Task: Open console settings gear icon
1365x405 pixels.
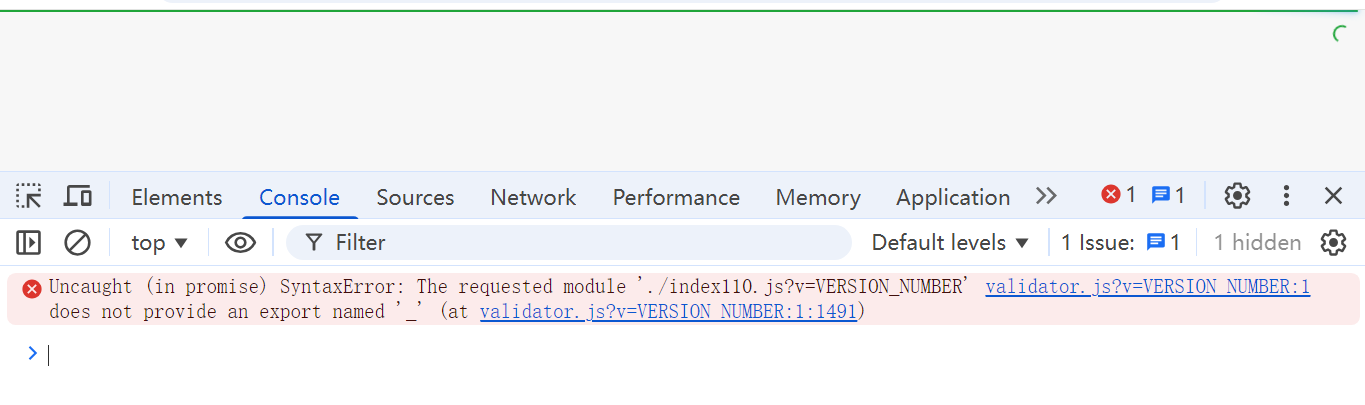Action: 1333,242
